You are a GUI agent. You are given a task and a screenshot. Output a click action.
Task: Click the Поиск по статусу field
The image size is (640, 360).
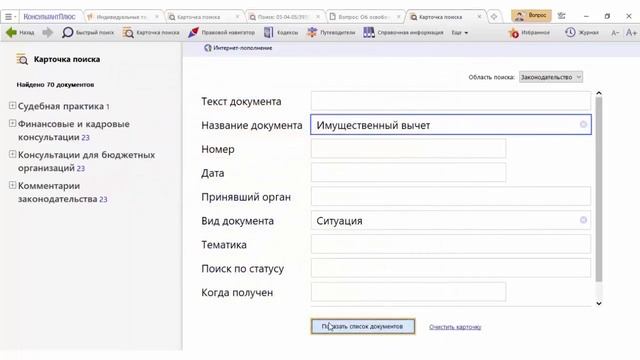coord(451,268)
